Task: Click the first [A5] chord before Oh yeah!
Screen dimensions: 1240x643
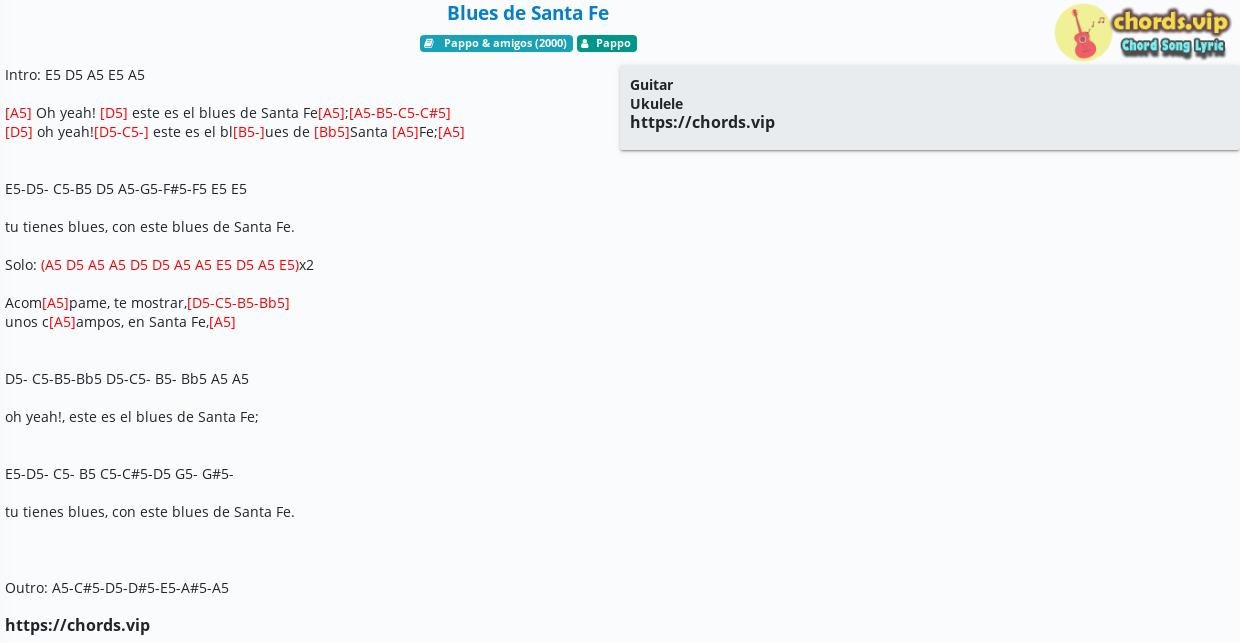Action: [x=18, y=113]
